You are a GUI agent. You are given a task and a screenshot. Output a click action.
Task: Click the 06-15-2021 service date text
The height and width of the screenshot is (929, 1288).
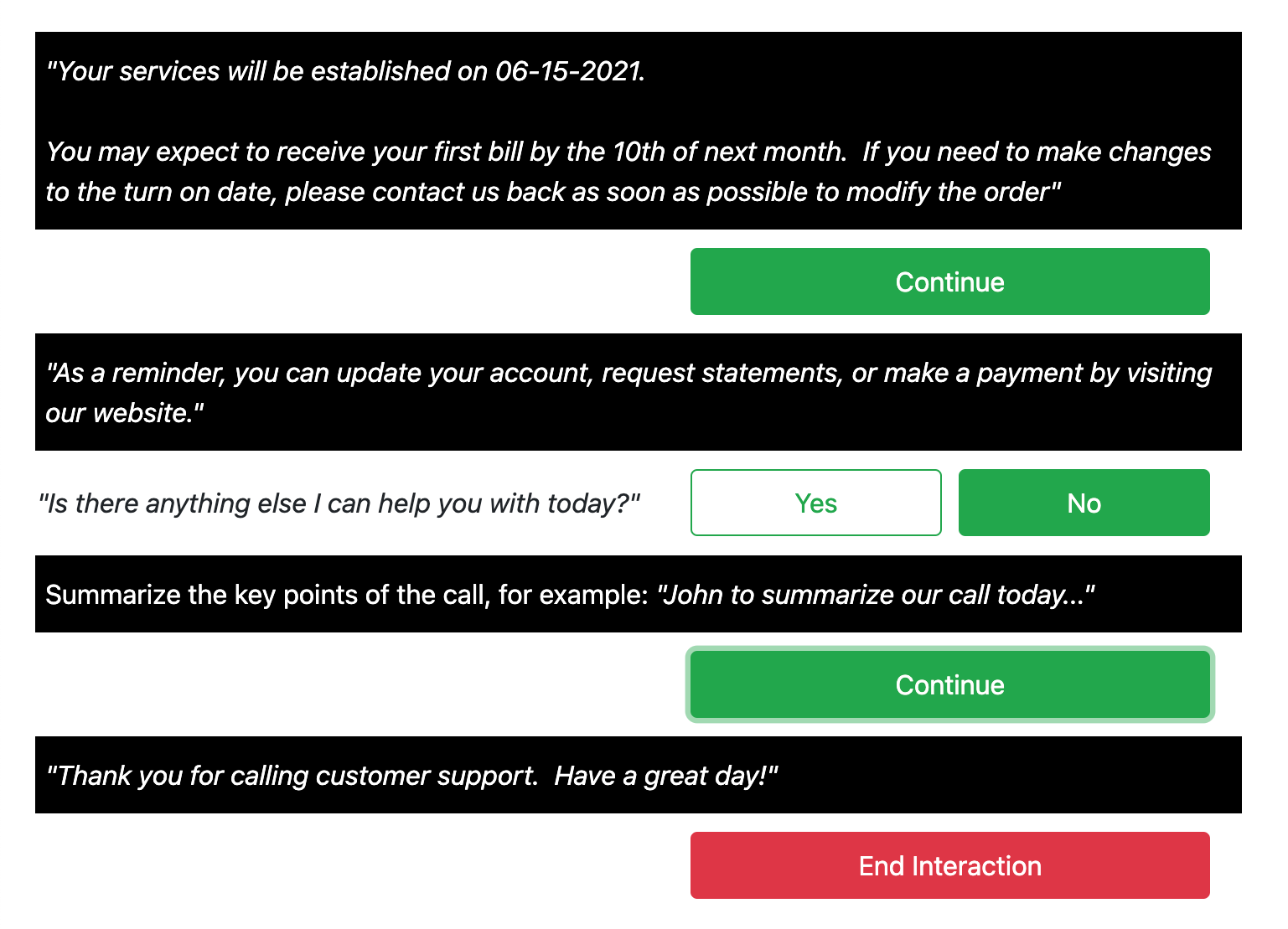(x=569, y=71)
